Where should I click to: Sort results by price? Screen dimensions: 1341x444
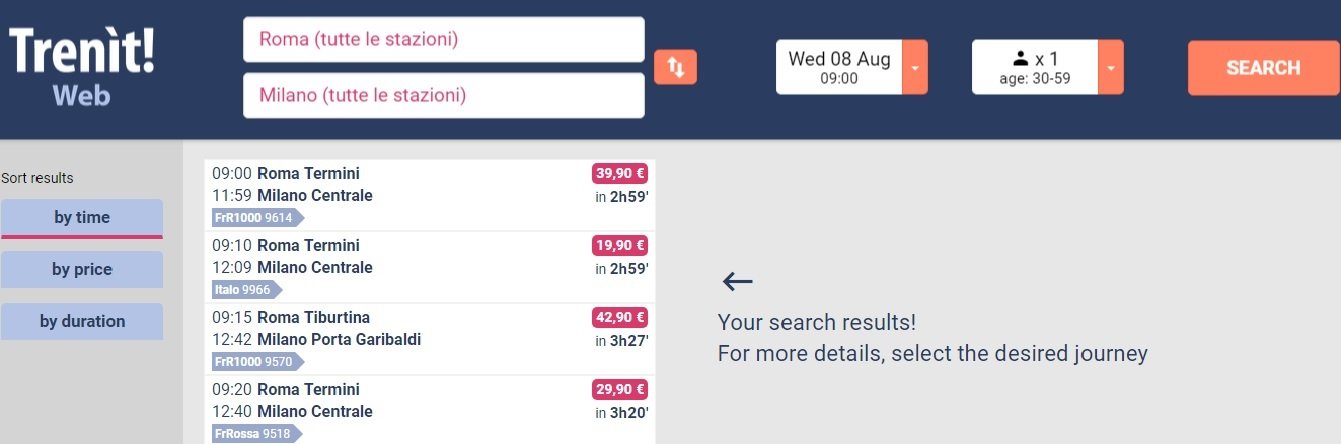point(82,270)
